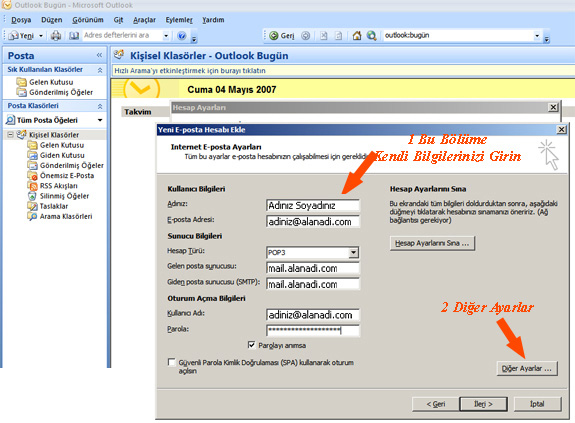Click the web search magnifier icon

coord(372,36)
